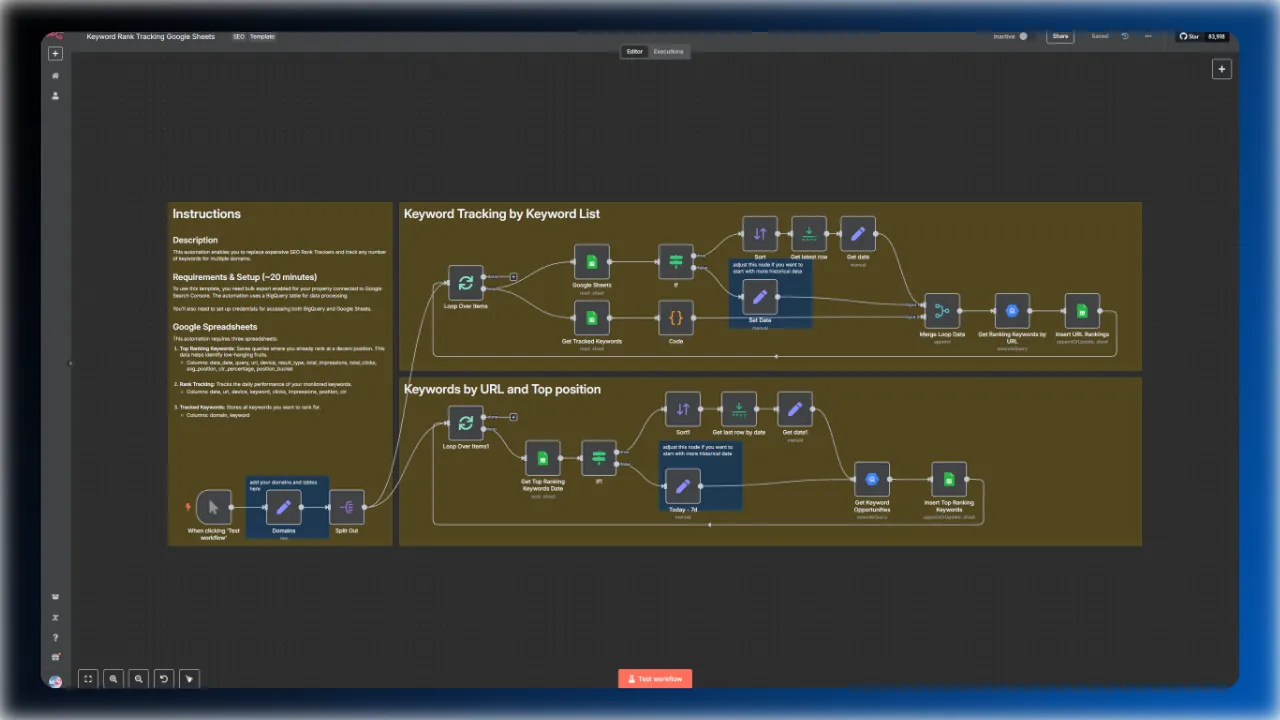The height and width of the screenshot is (720, 1280).
Task: Open the If1 node
Action: 599,458
